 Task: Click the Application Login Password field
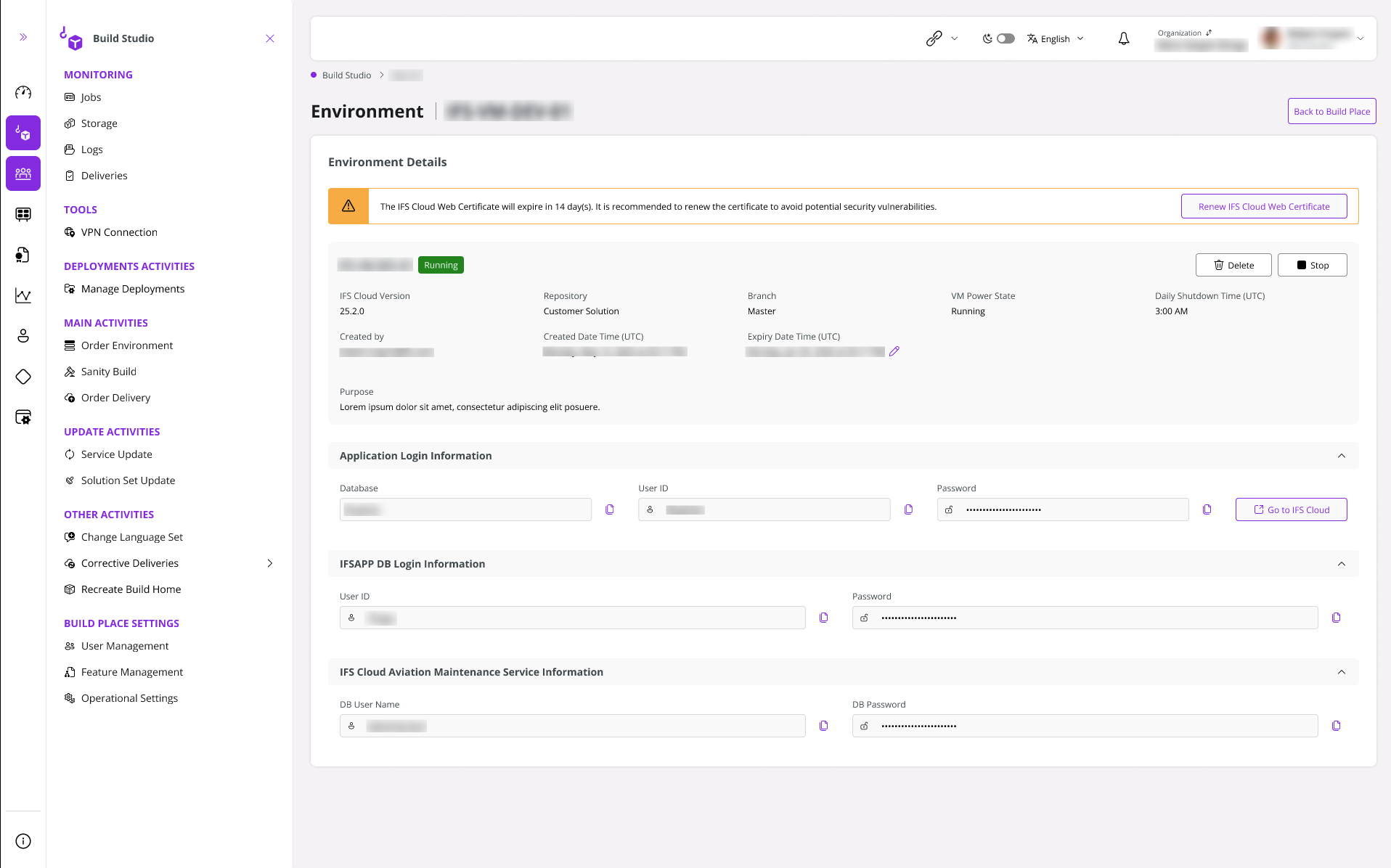[1063, 509]
